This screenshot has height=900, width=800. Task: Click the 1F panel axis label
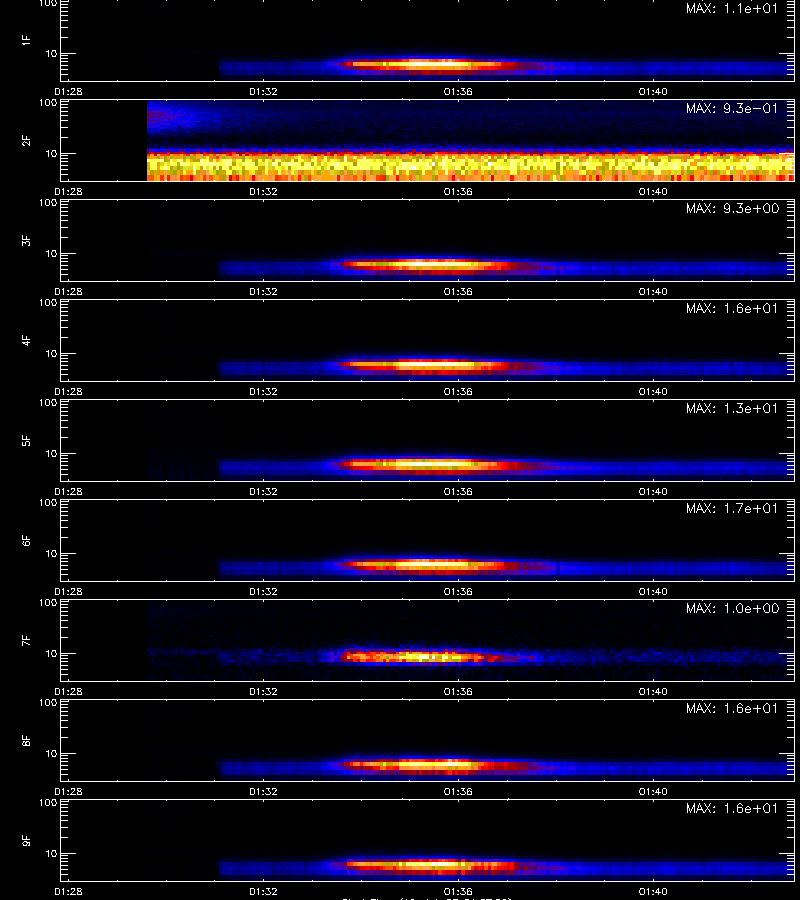26,40
